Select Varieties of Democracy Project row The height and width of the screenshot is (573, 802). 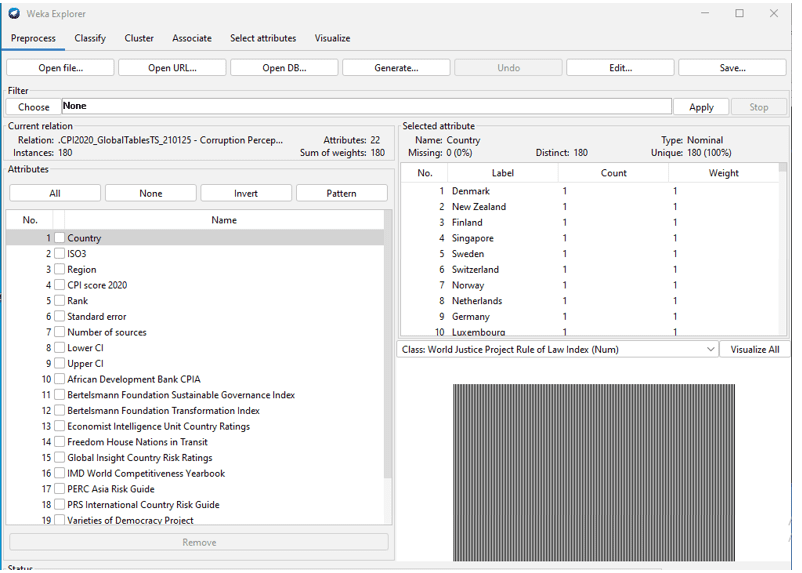tap(195, 519)
